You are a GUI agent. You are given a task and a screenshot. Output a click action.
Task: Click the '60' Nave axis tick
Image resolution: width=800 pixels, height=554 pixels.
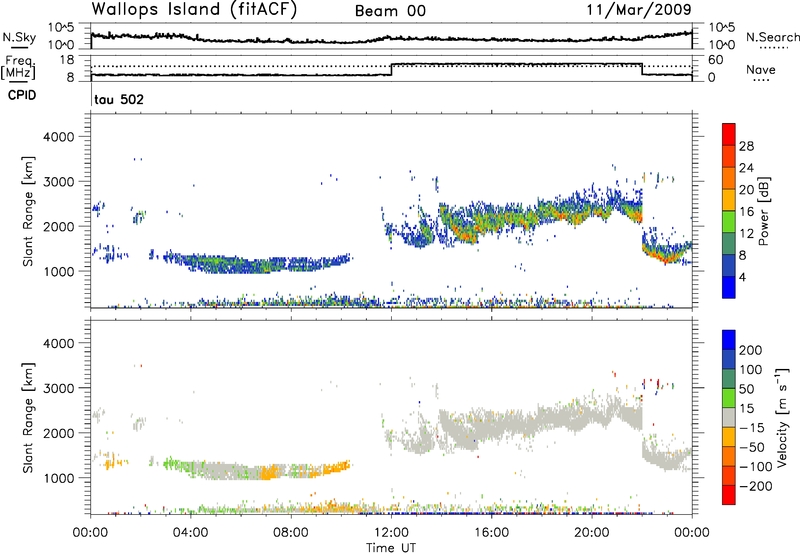point(716,60)
